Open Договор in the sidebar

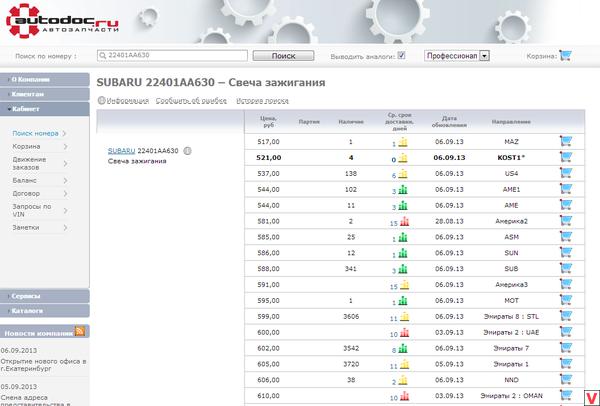26,194
